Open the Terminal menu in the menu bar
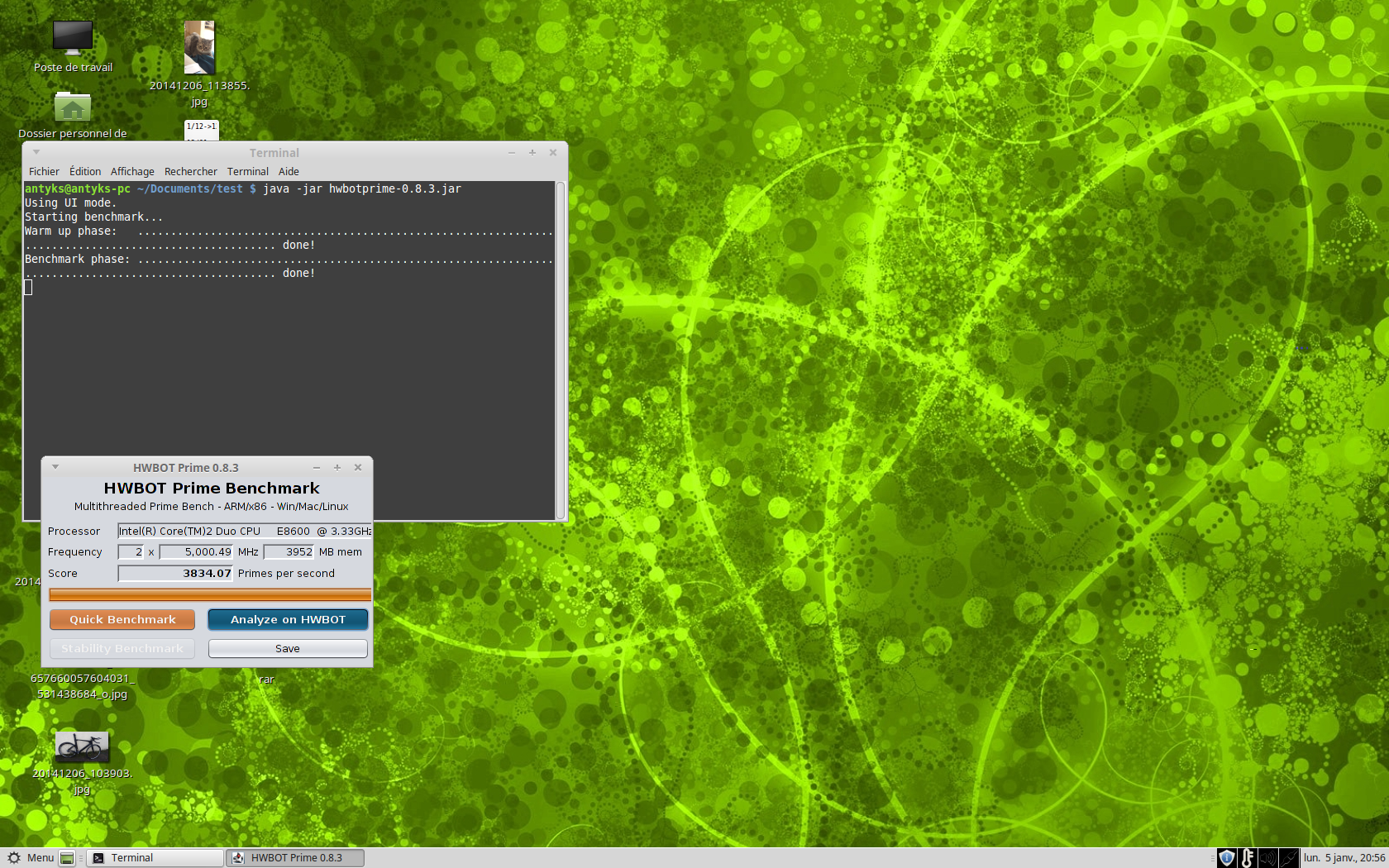Image resolution: width=1389 pixels, height=868 pixels. tap(248, 171)
